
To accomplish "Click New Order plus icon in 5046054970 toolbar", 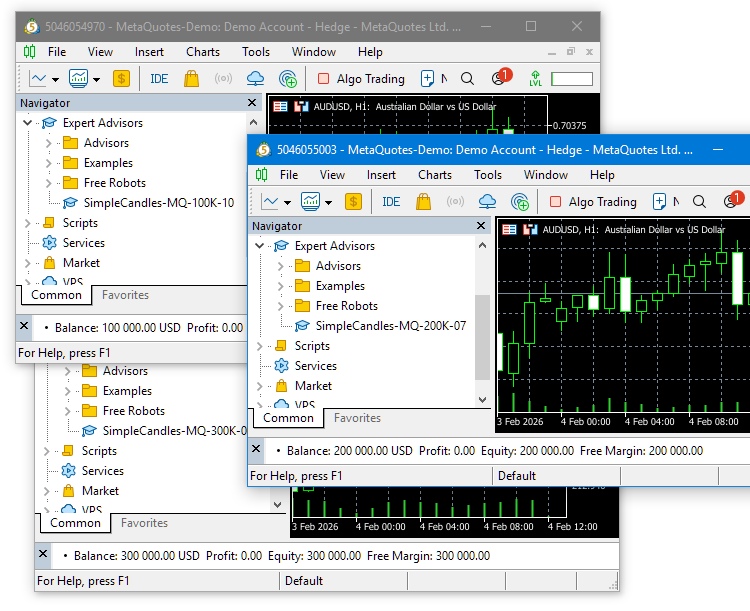I will (x=427, y=78).
